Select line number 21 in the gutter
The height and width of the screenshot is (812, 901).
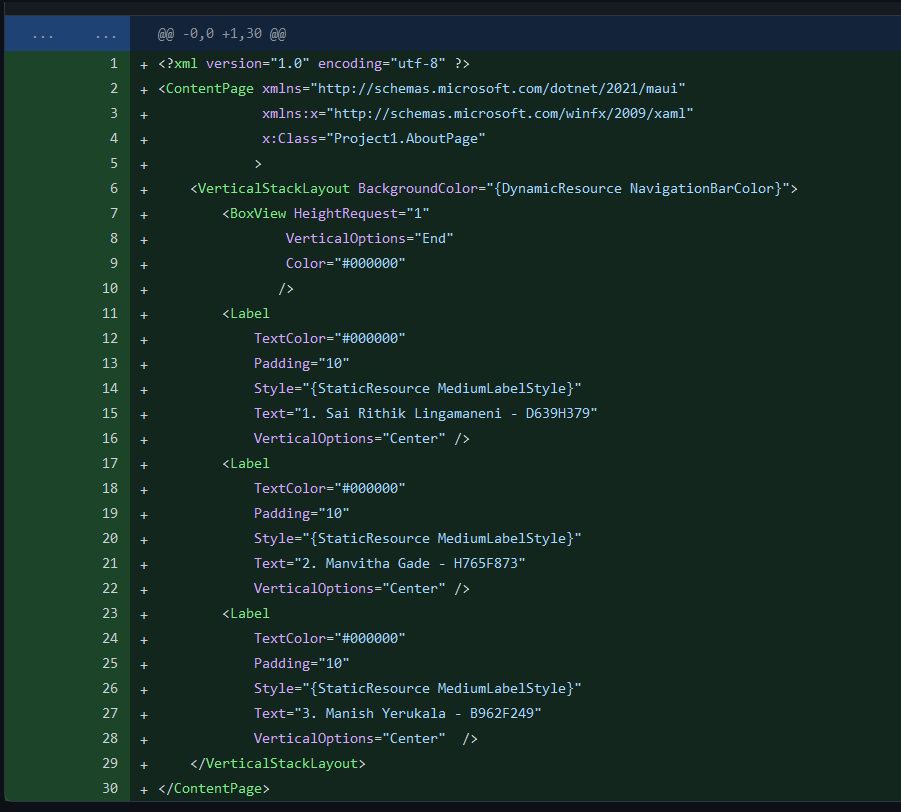[x=110, y=563]
